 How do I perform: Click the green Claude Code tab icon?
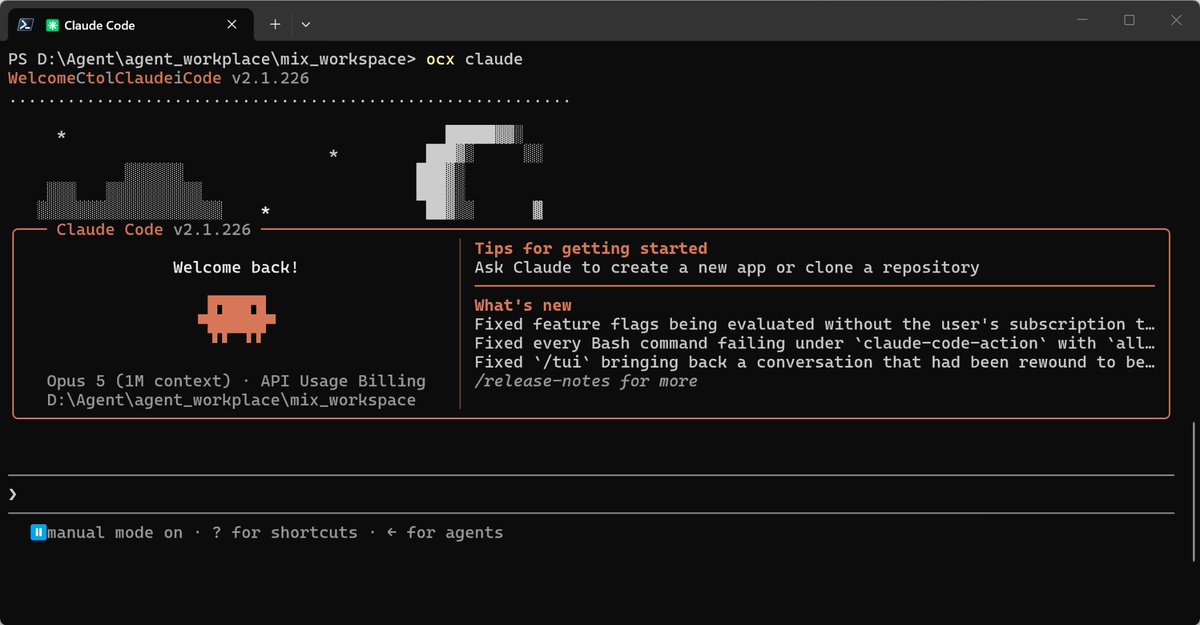[52, 25]
